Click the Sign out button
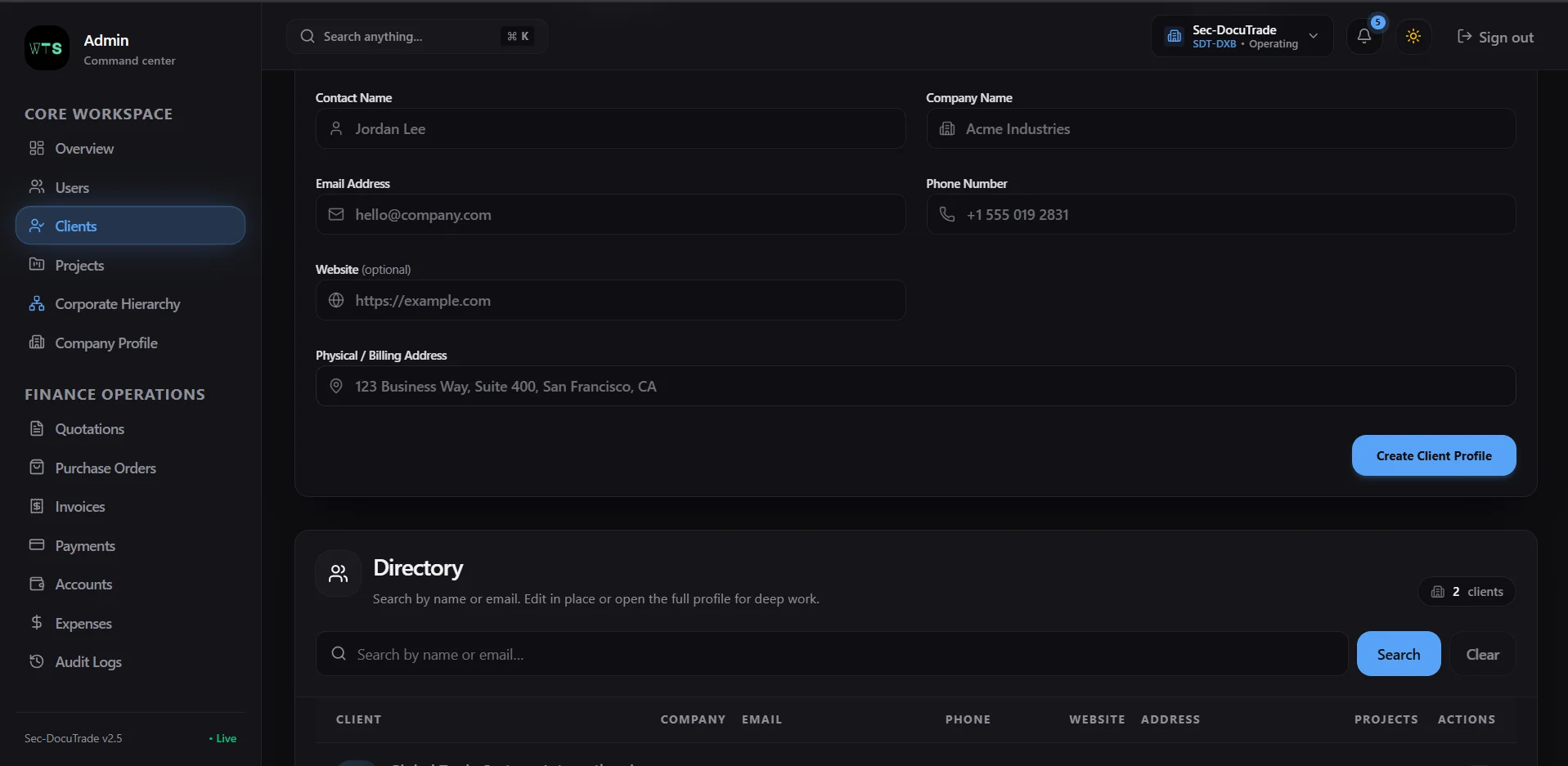This screenshot has height=766, width=1568. click(1495, 37)
